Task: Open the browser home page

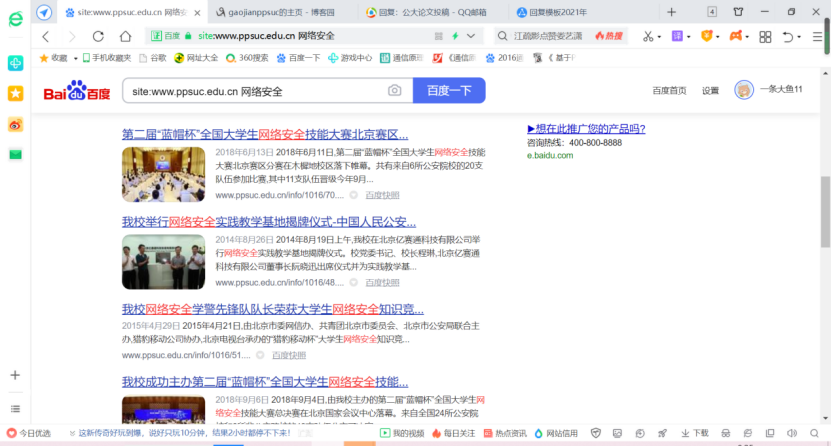Action: click(x=125, y=36)
